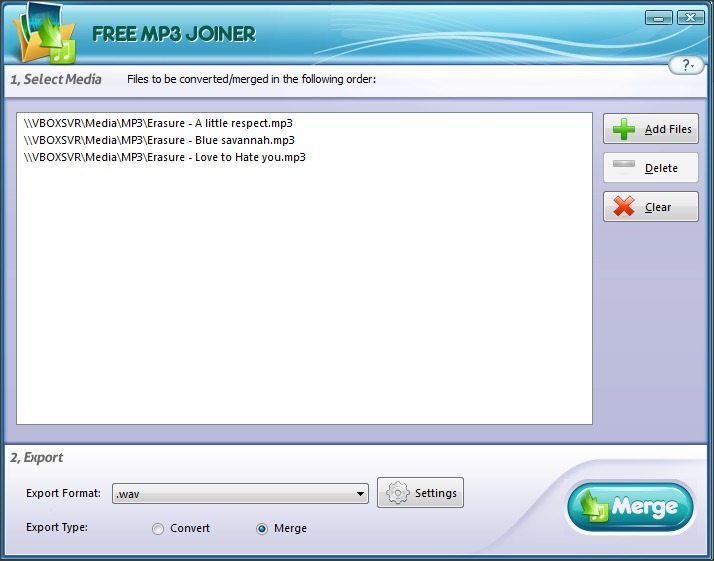Click the 'Export Format:' label

coord(63,493)
